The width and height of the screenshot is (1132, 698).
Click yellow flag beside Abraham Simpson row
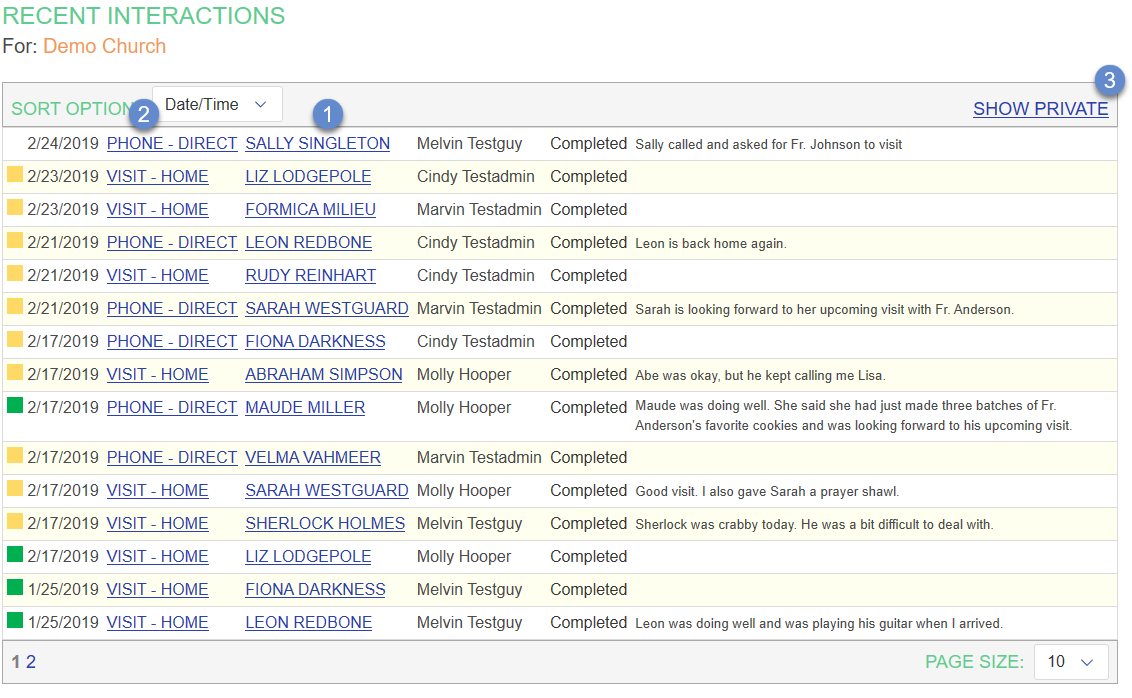15,374
